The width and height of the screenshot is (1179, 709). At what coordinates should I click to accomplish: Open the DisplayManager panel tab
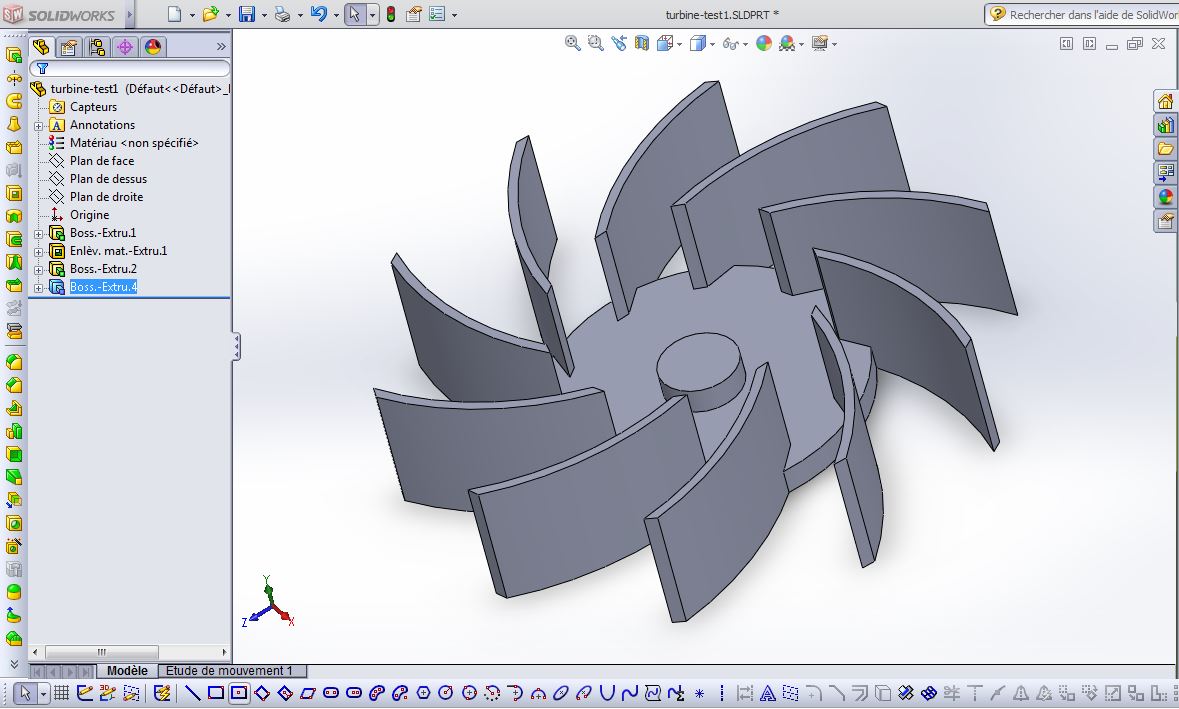[153, 46]
